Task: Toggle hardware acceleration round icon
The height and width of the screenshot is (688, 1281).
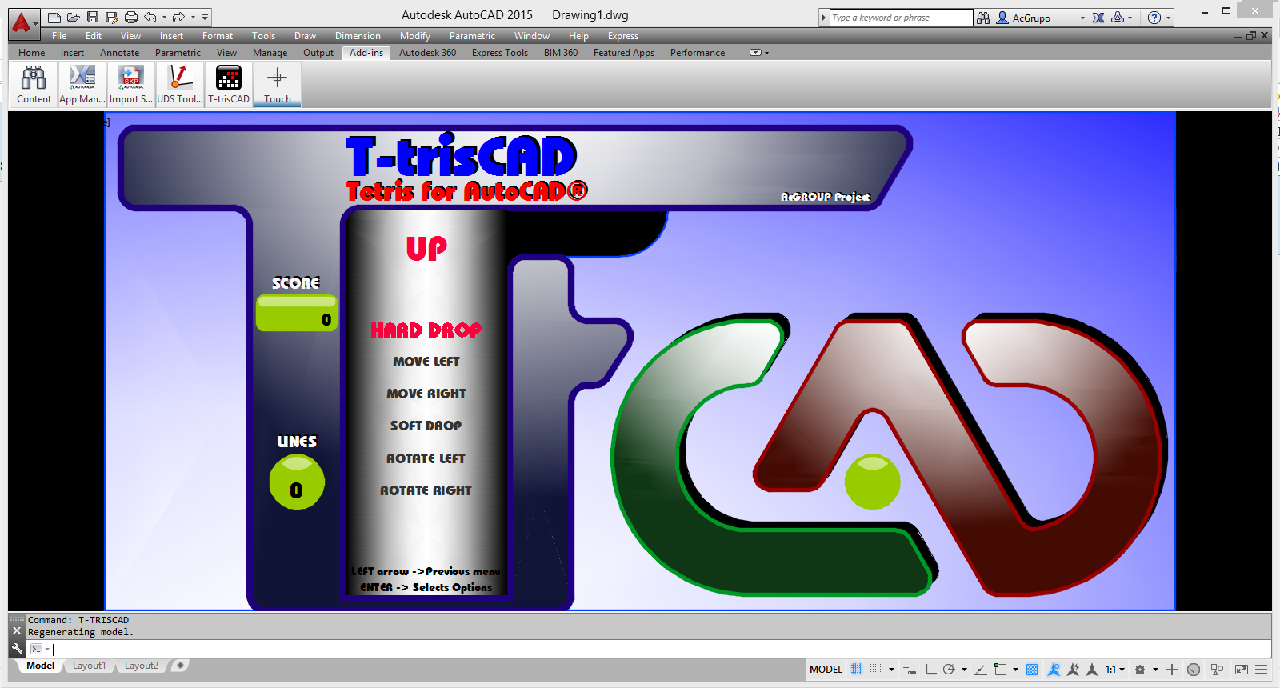Action: coord(1193,669)
